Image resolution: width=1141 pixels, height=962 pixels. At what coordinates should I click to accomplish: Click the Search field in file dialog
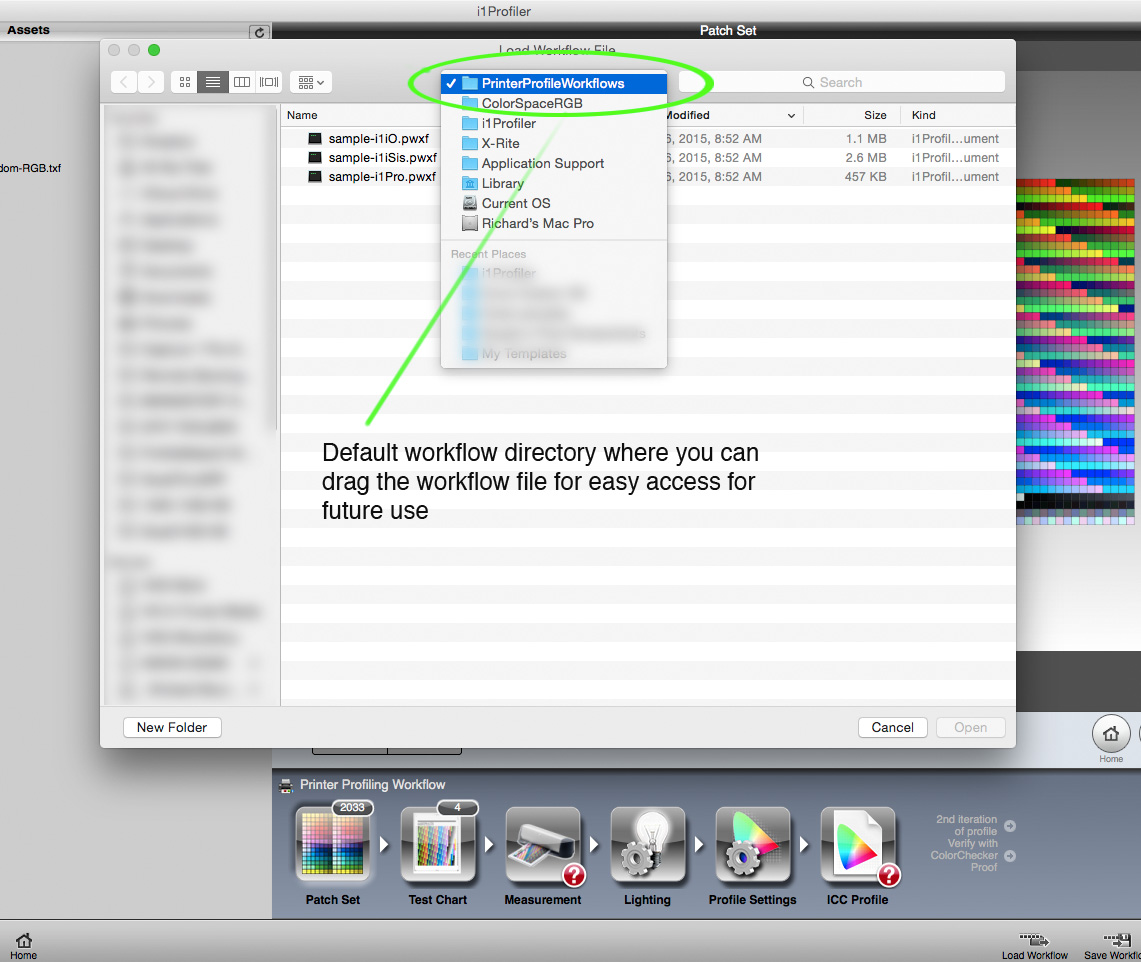tap(842, 82)
